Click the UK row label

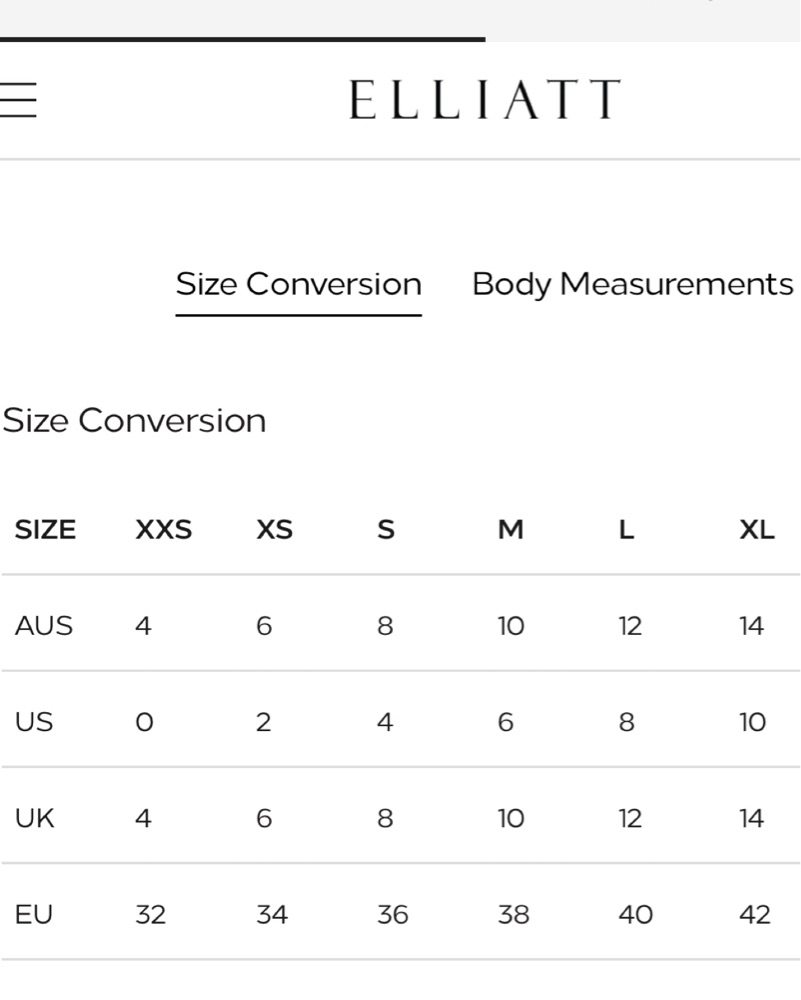[34, 819]
